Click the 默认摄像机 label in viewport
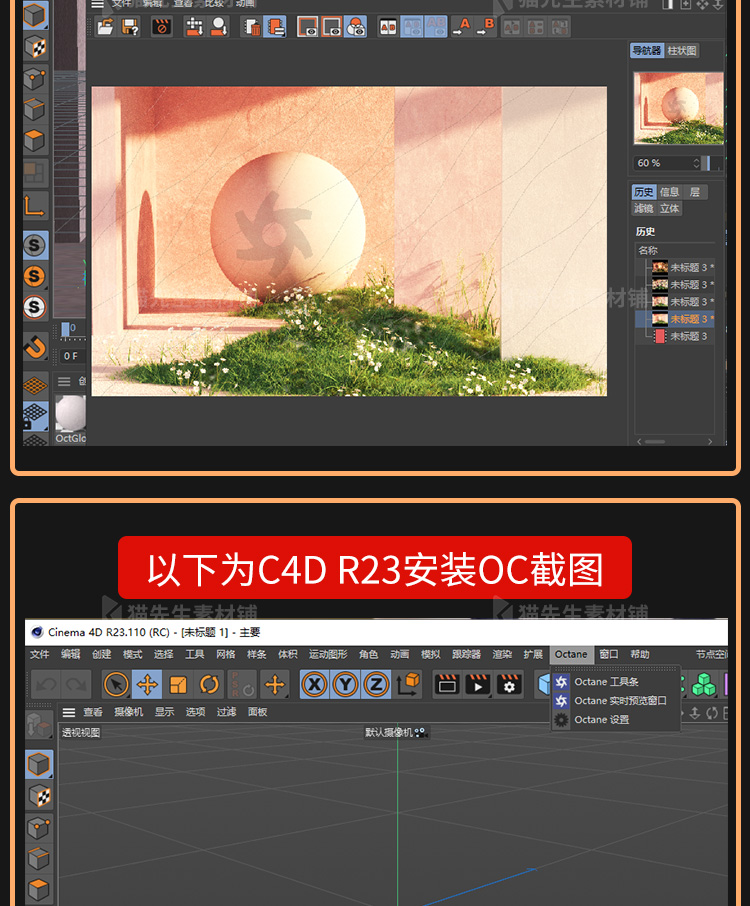Screen dimensions: 750x906 (389, 732)
